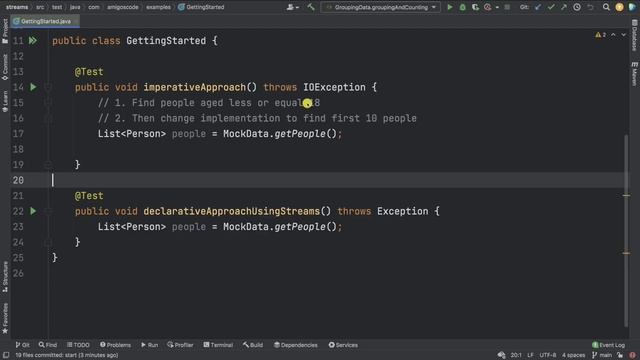Click amigoscode breadcrumb in navigation bar

click(x=123, y=7)
